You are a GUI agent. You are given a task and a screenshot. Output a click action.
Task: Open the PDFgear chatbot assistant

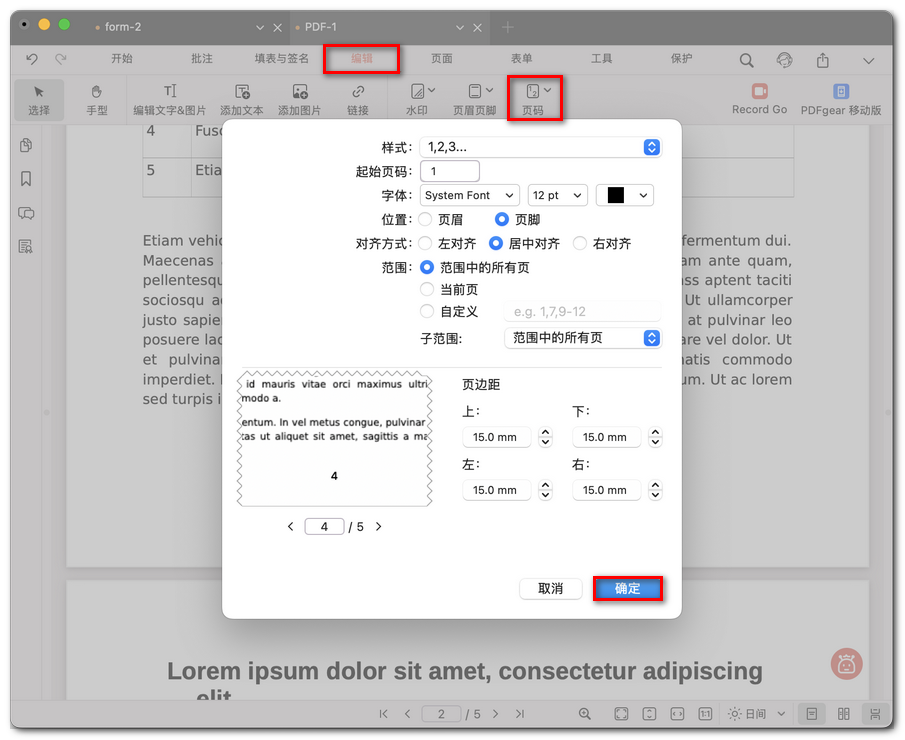click(x=847, y=664)
